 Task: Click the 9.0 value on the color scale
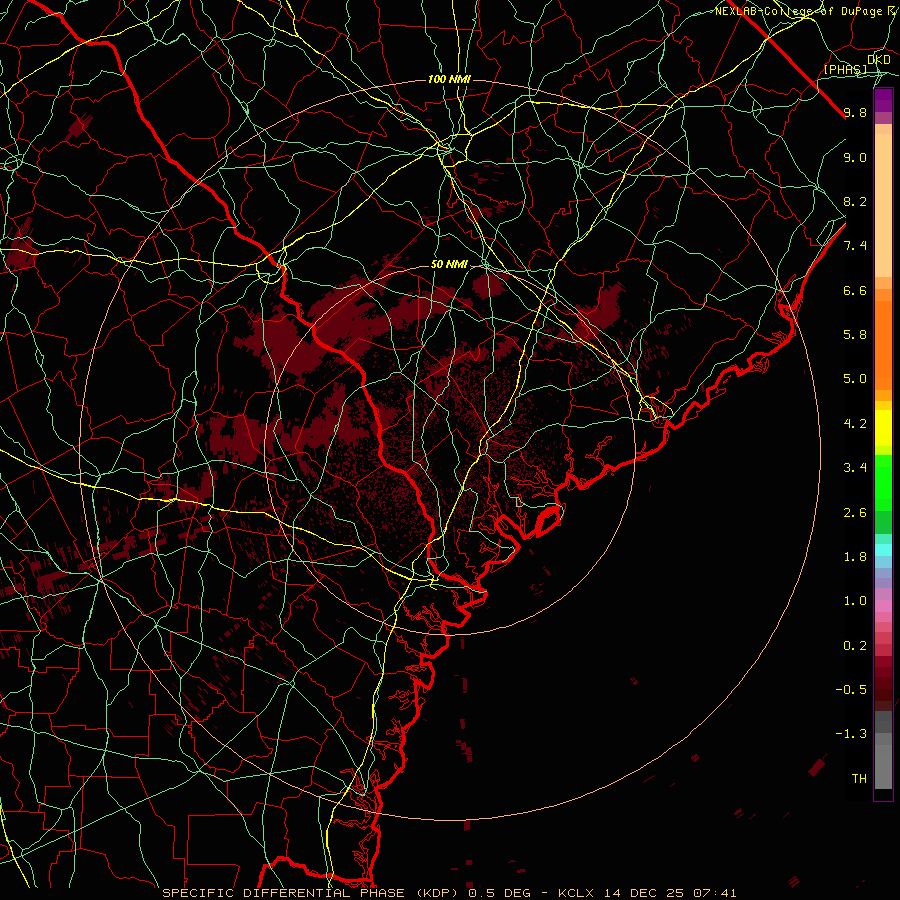pos(855,157)
